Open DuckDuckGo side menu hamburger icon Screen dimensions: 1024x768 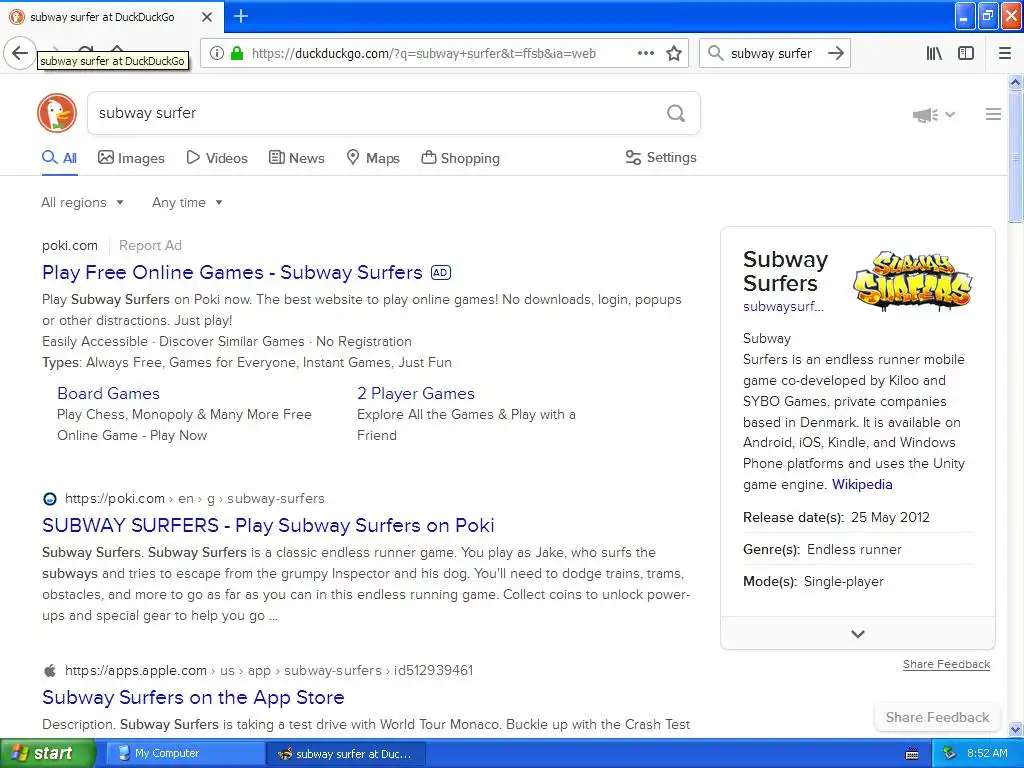[993, 114]
